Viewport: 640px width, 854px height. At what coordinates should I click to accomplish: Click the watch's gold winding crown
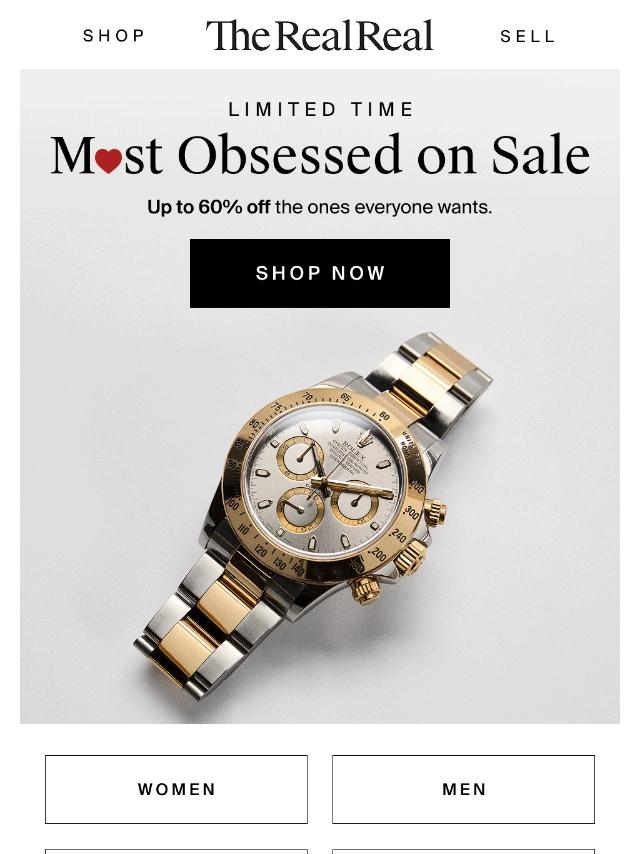click(x=436, y=512)
